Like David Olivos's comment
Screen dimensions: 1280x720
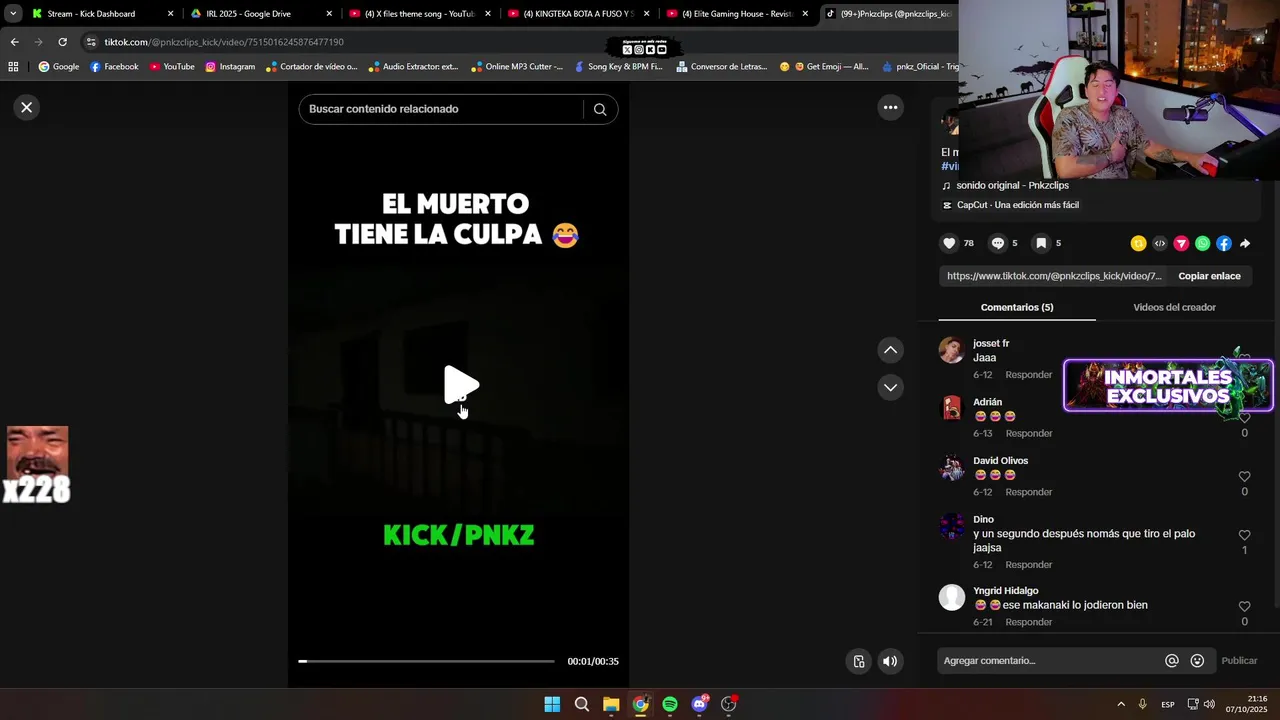pyautogui.click(x=1244, y=477)
